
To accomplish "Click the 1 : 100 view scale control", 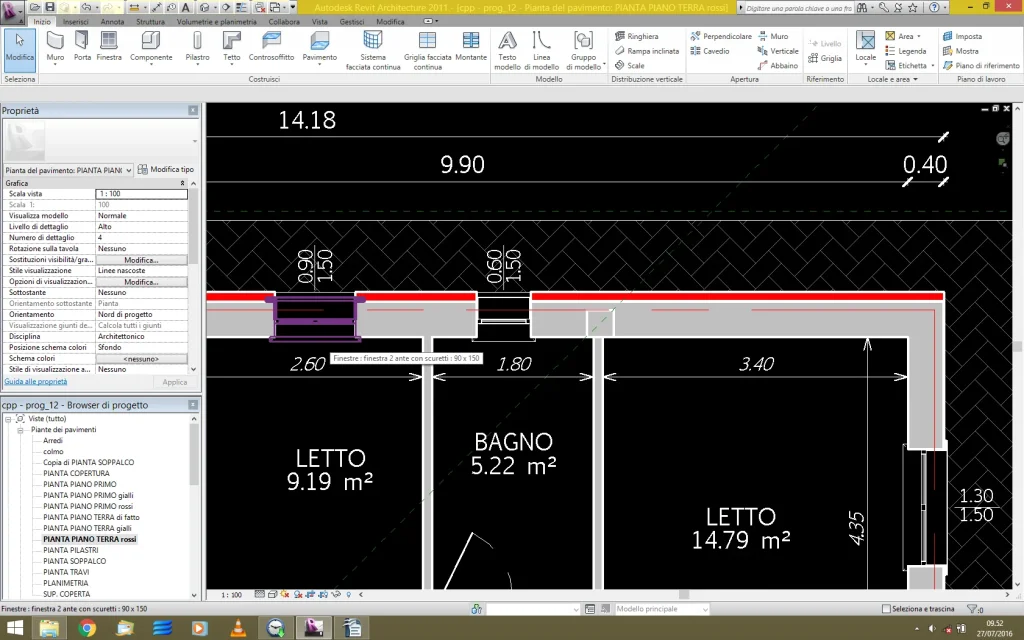I will pos(231,595).
